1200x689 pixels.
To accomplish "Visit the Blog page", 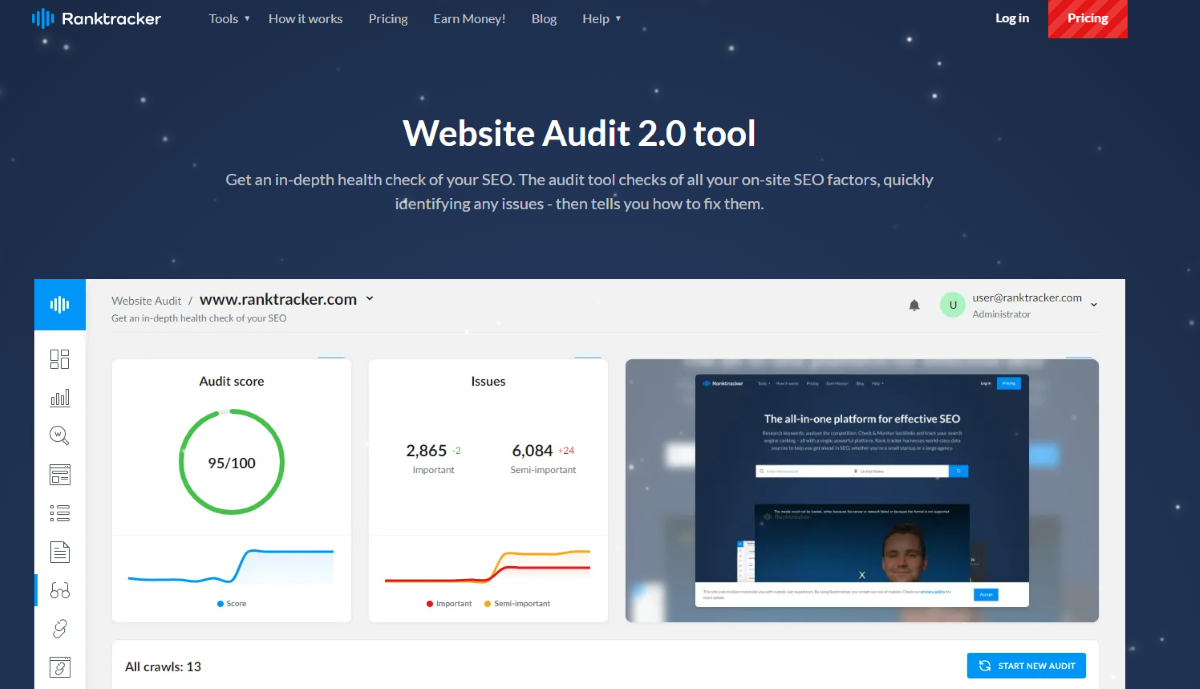I will point(544,19).
